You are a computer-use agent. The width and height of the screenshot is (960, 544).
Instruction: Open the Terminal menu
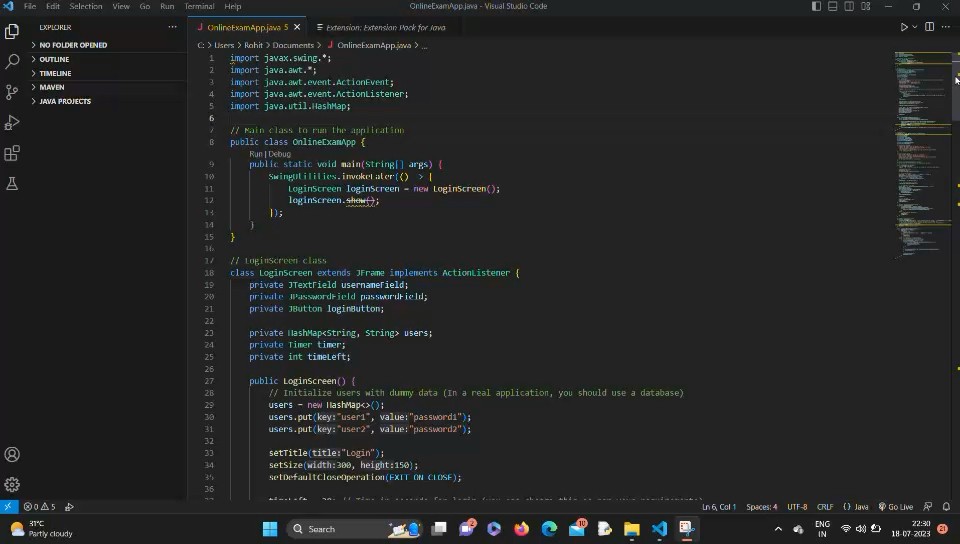(199, 6)
